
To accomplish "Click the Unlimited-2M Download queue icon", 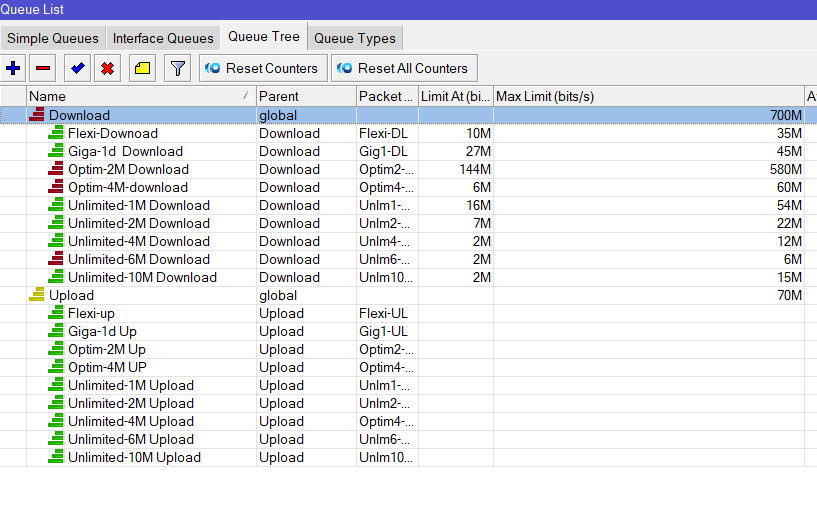I will pos(56,223).
